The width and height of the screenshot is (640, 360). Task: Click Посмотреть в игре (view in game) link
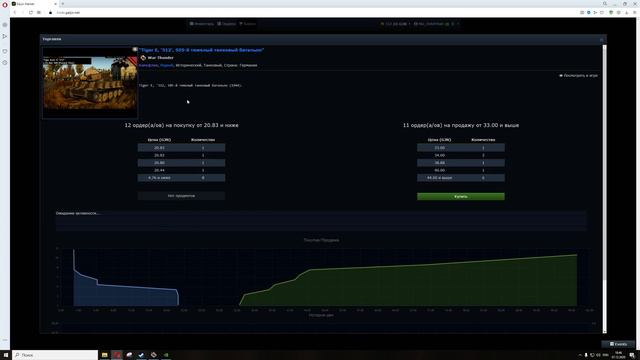pos(578,76)
